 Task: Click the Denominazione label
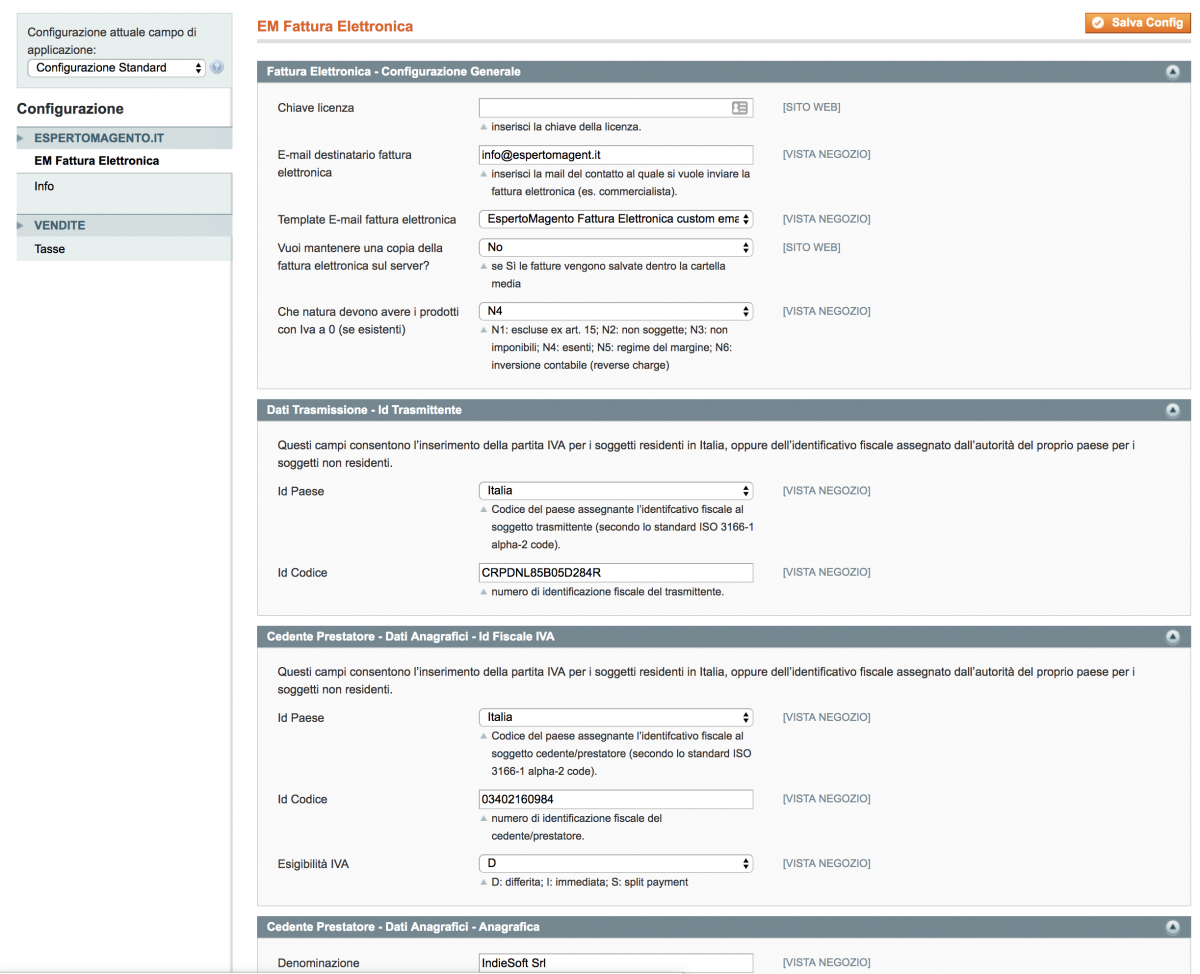[x=318, y=963]
